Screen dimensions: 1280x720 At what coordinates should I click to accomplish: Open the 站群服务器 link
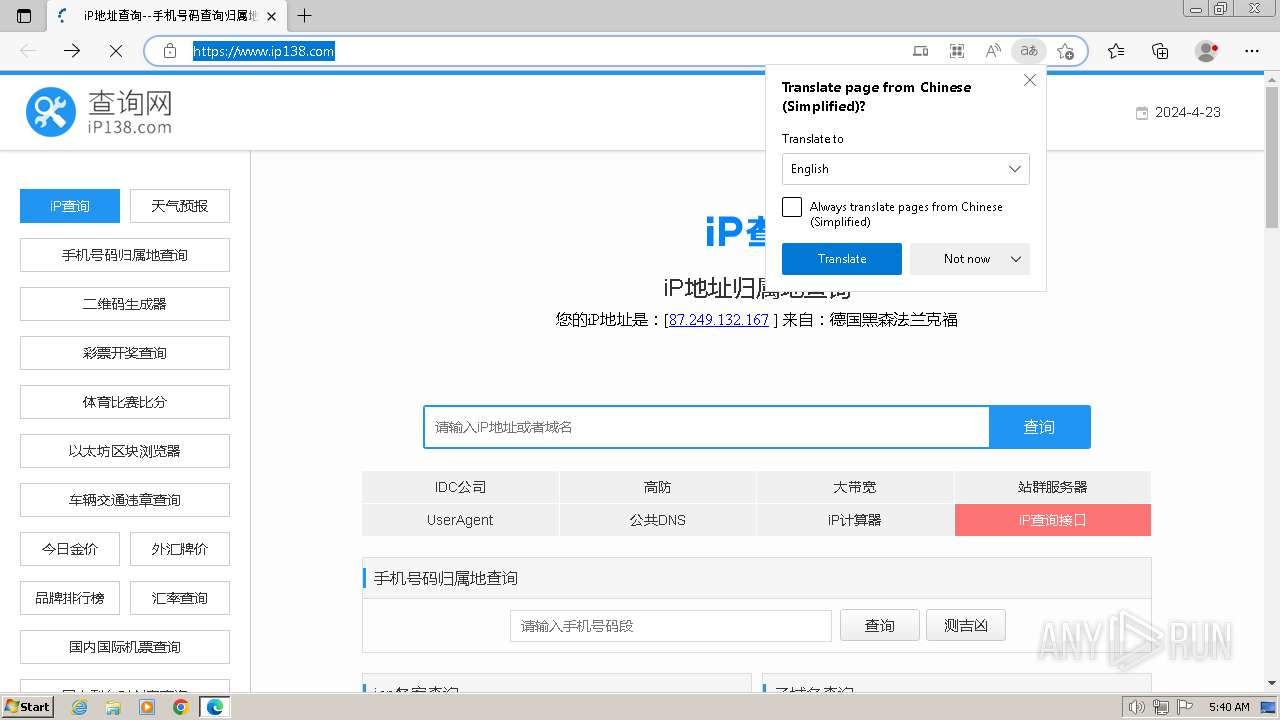(1053, 487)
